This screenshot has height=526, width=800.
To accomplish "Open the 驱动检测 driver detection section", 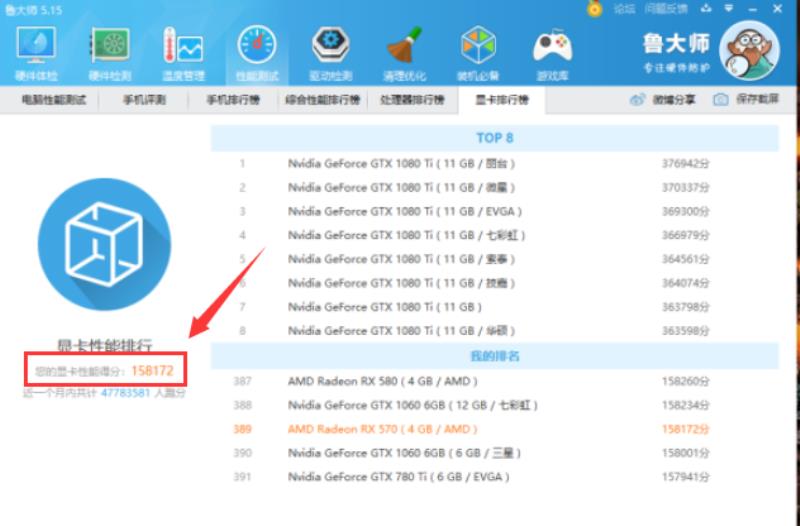I will 331,54.
